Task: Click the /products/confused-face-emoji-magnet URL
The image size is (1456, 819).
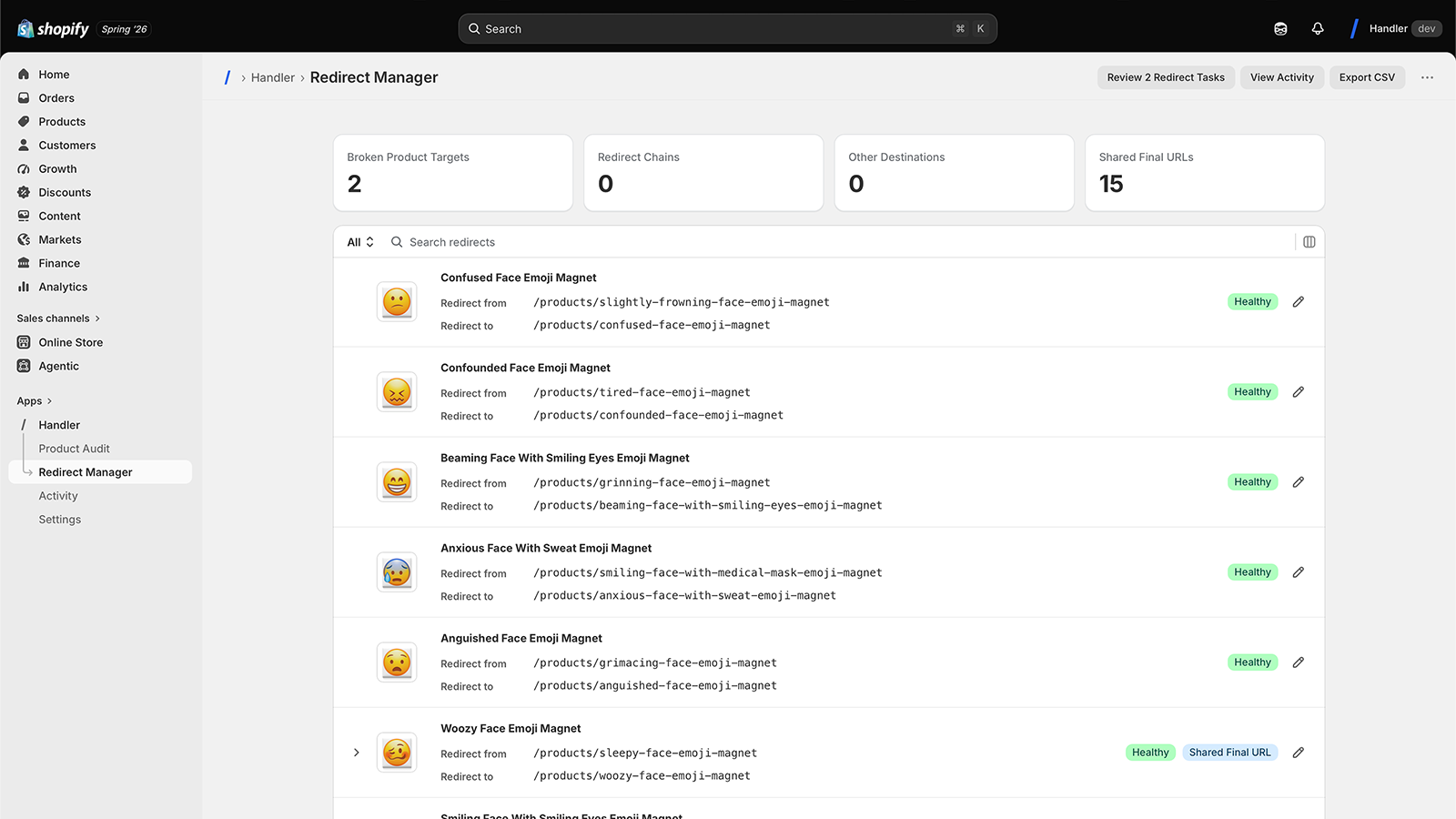Action: point(652,325)
